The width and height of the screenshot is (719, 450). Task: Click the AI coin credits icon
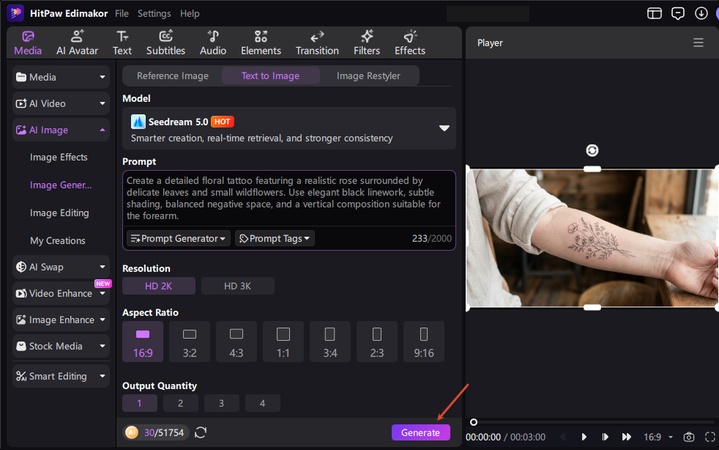tap(132, 432)
